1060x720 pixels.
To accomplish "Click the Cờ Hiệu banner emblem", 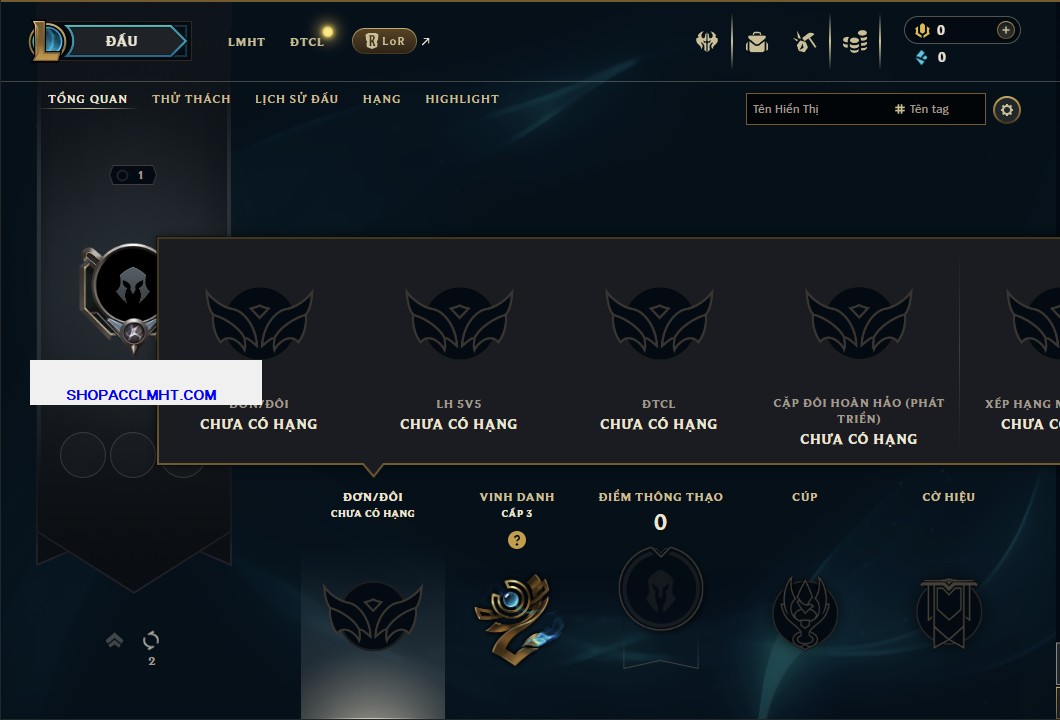I will (x=948, y=613).
